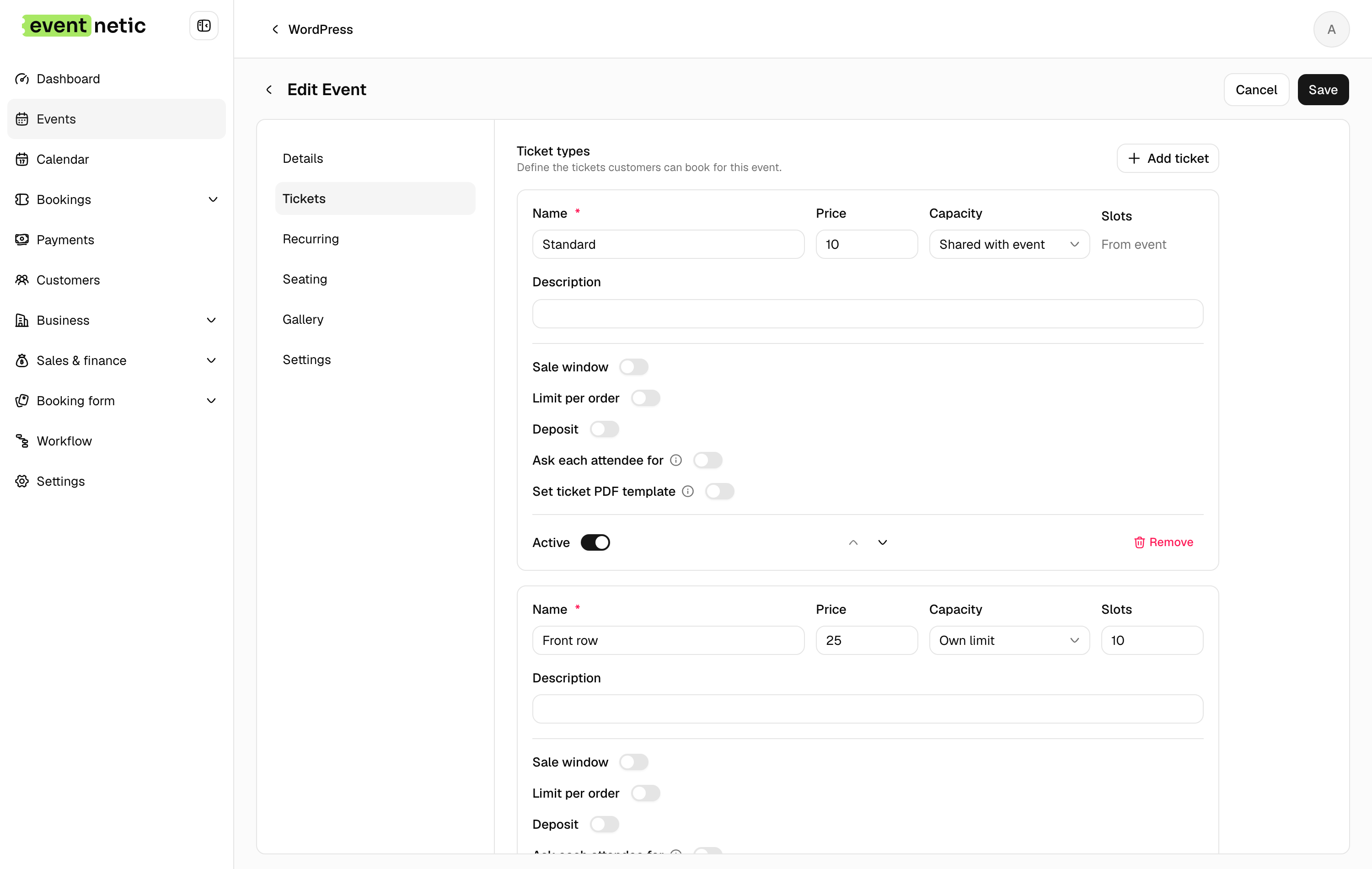Open the Gallery tab
Viewport: 1372px width, 869px height.
[375, 320]
